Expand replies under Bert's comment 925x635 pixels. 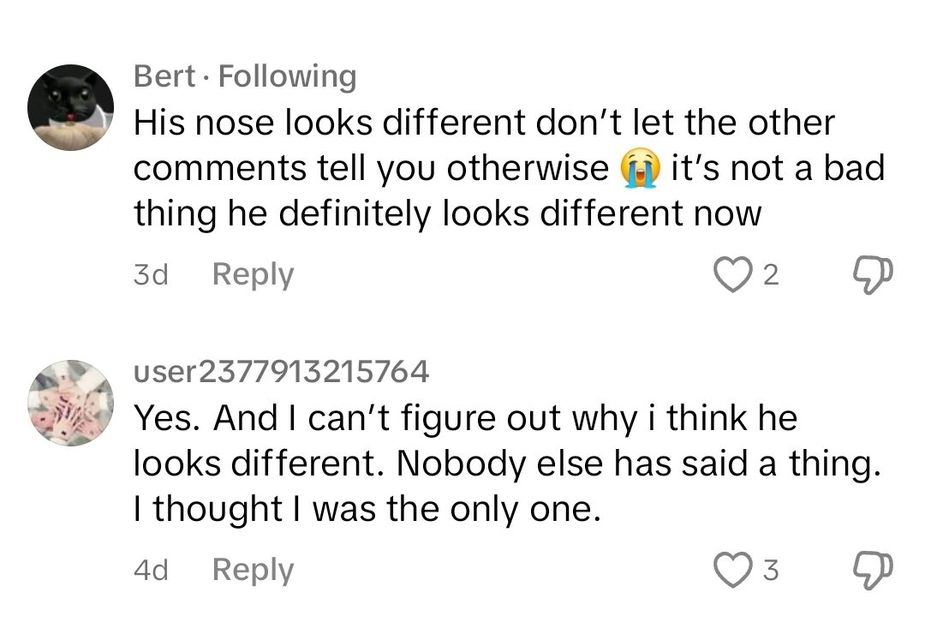tap(252, 274)
